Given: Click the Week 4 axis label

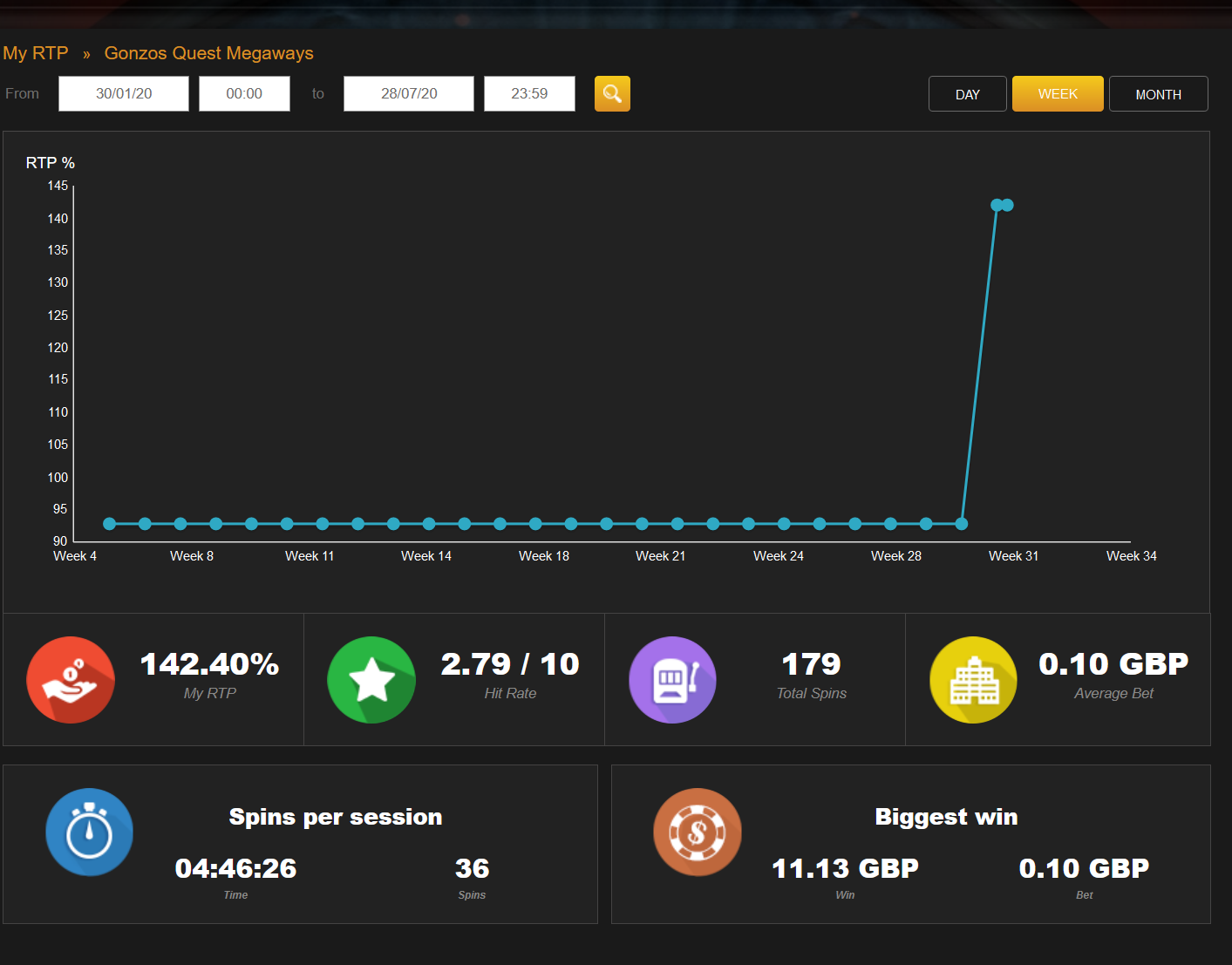Looking at the screenshot, I should tap(75, 556).
